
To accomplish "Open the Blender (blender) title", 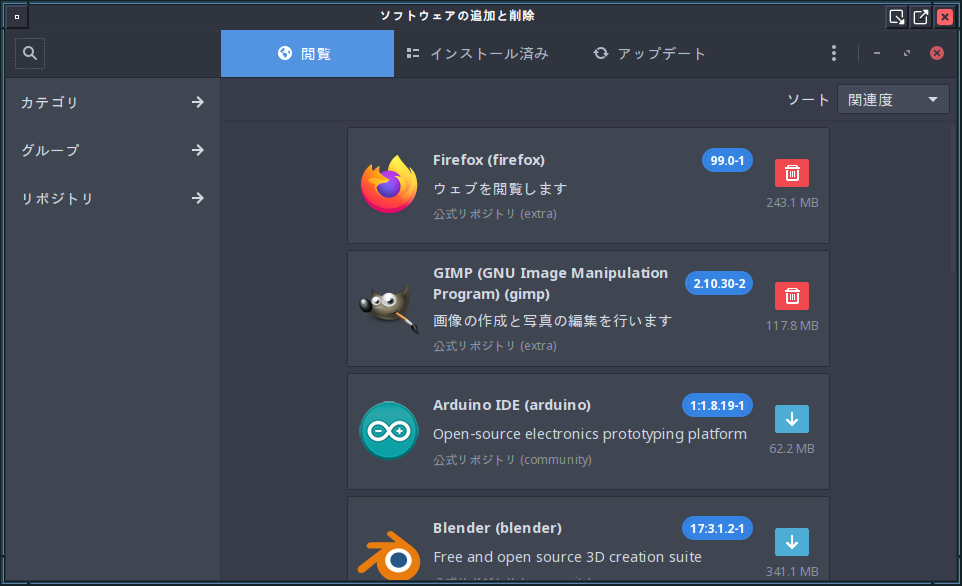I will 498,528.
